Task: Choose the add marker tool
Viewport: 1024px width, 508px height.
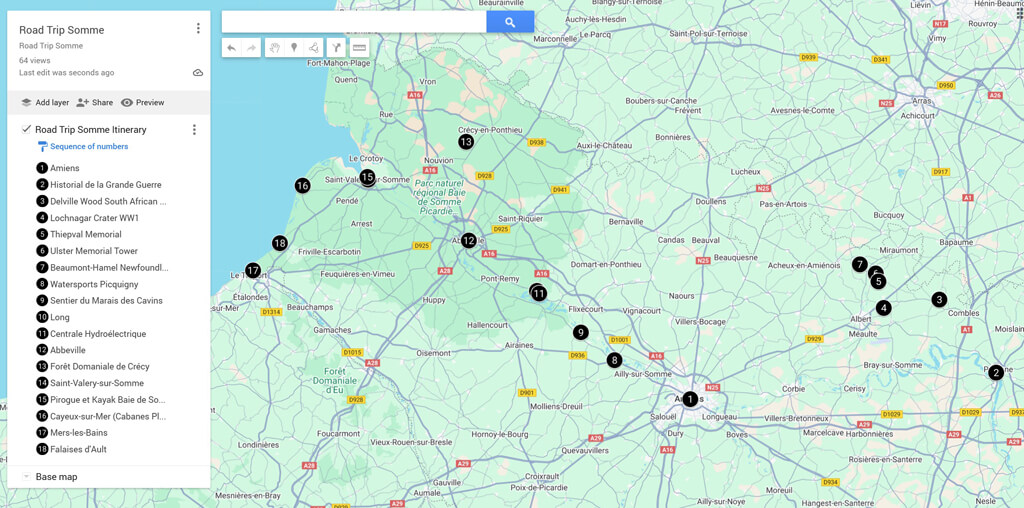Action: 294,48
